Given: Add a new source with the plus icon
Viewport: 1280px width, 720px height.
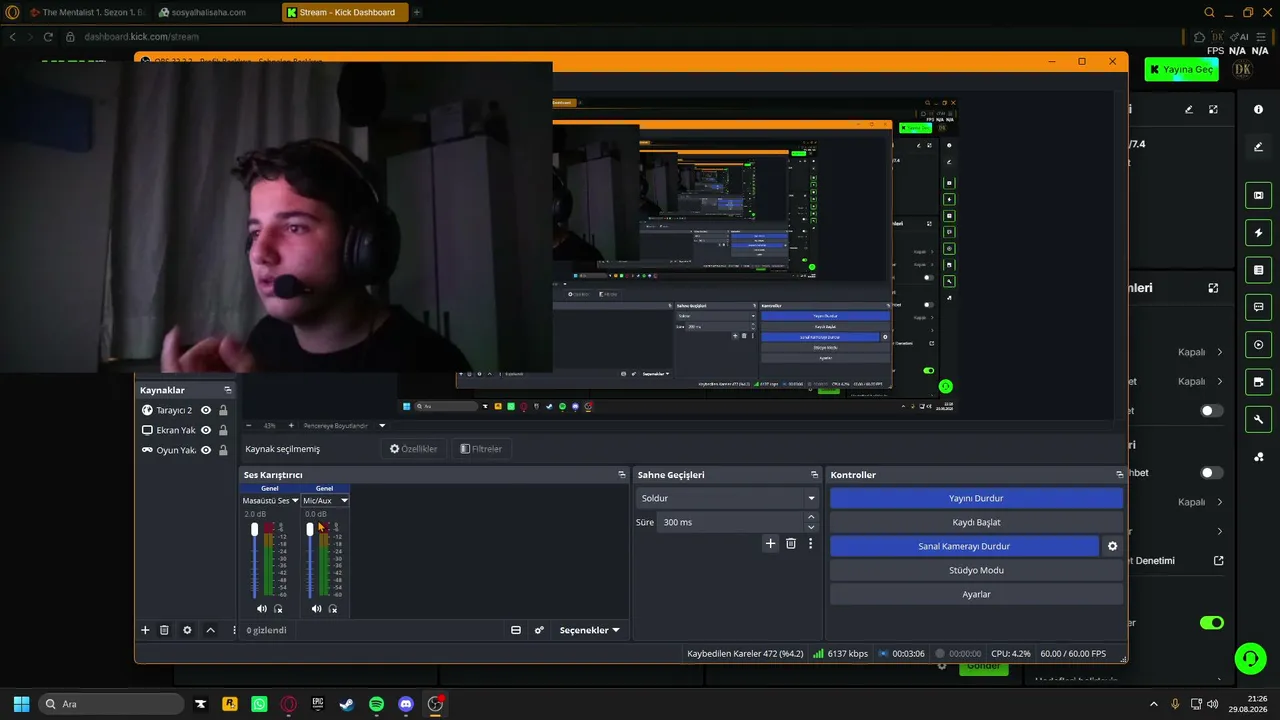Looking at the screenshot, I should (145, 630).
